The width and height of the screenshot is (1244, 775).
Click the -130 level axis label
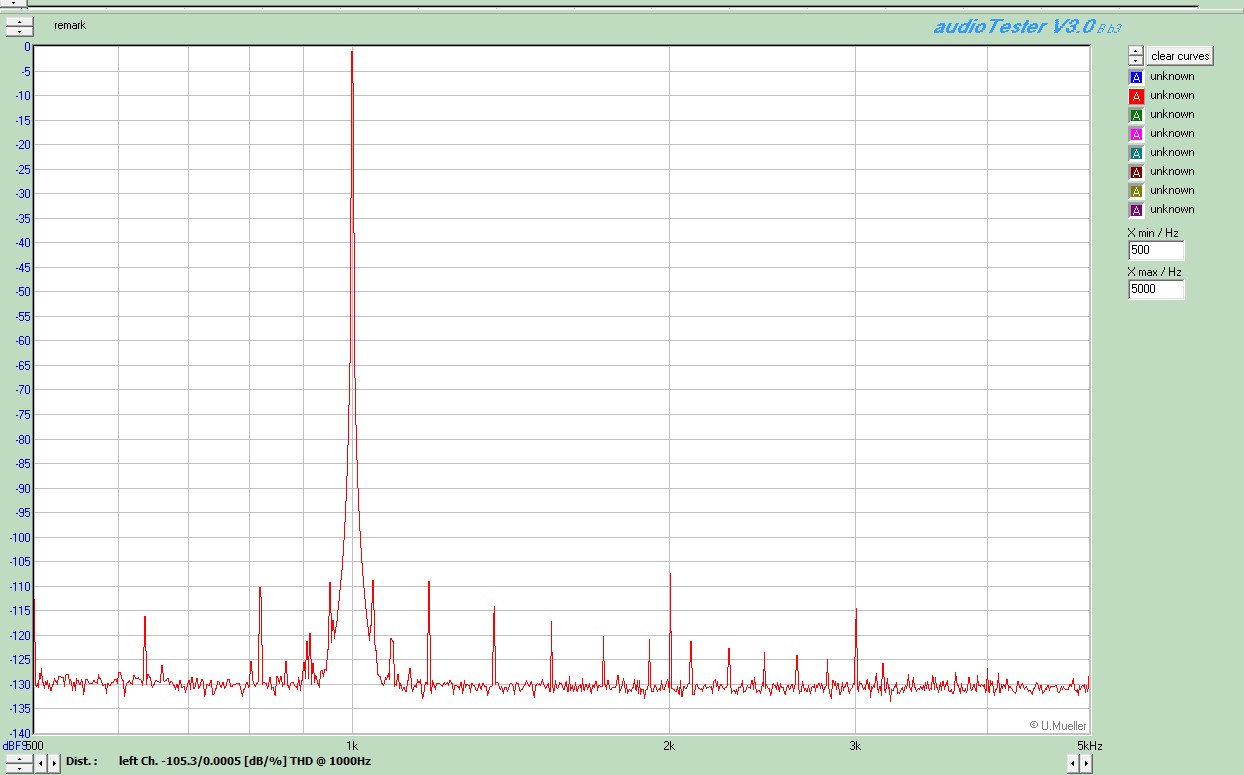[20, 685]
